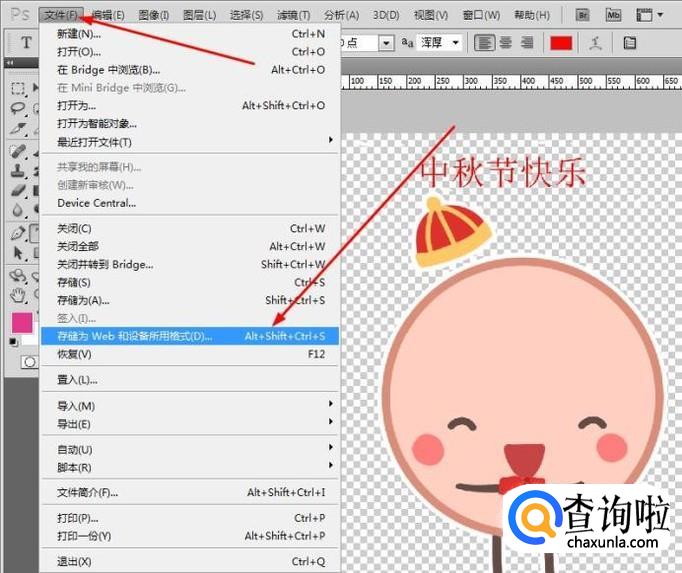Expand 脚本(R) submenu
Screen dimensions: 682x573
pos(190,468)
